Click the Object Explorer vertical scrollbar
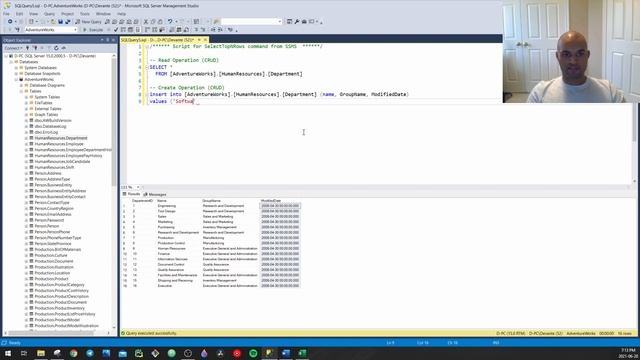Screen dimensions: 640x360 tap(114, 122)
